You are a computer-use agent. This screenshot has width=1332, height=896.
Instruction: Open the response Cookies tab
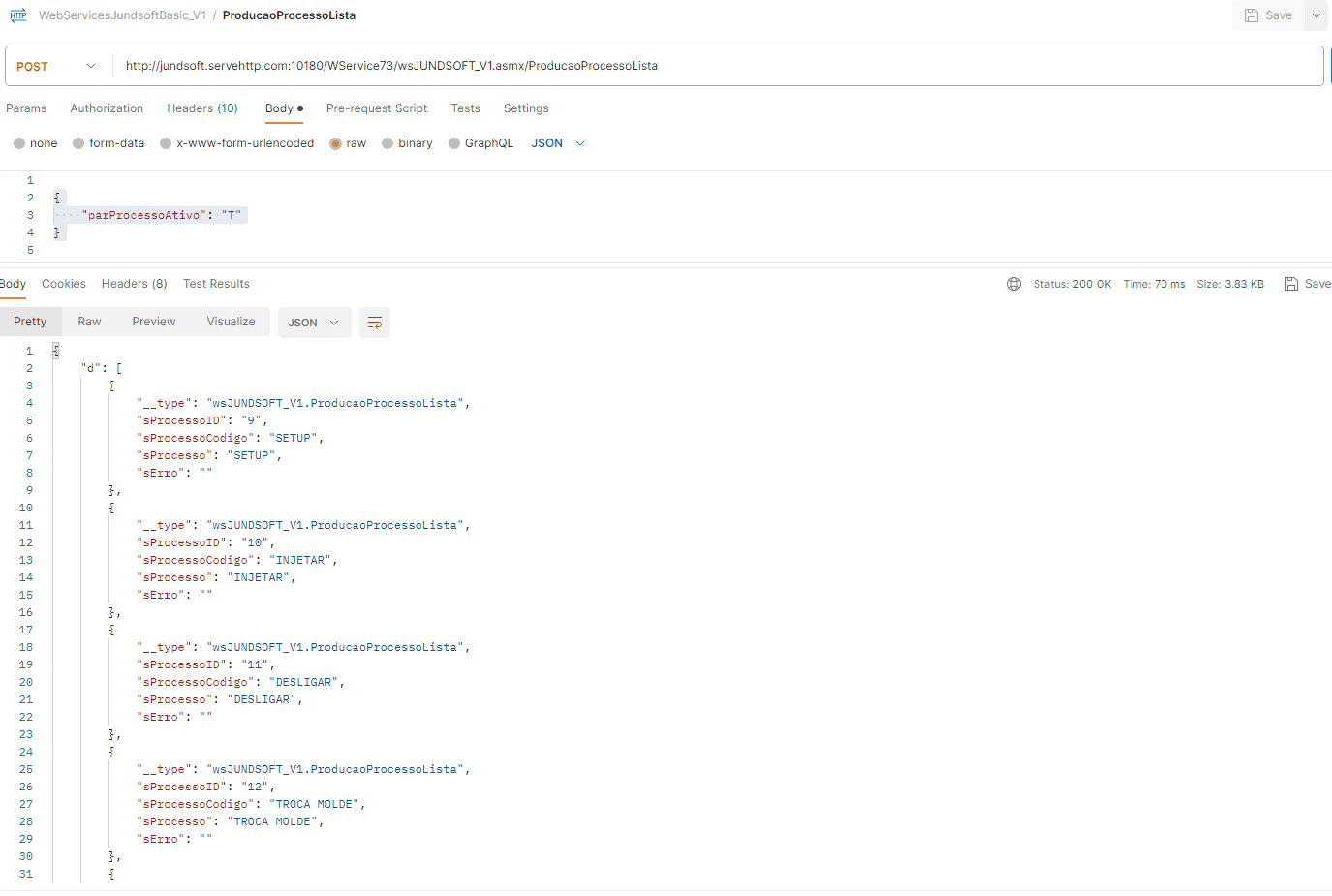(x=64, y=284)
